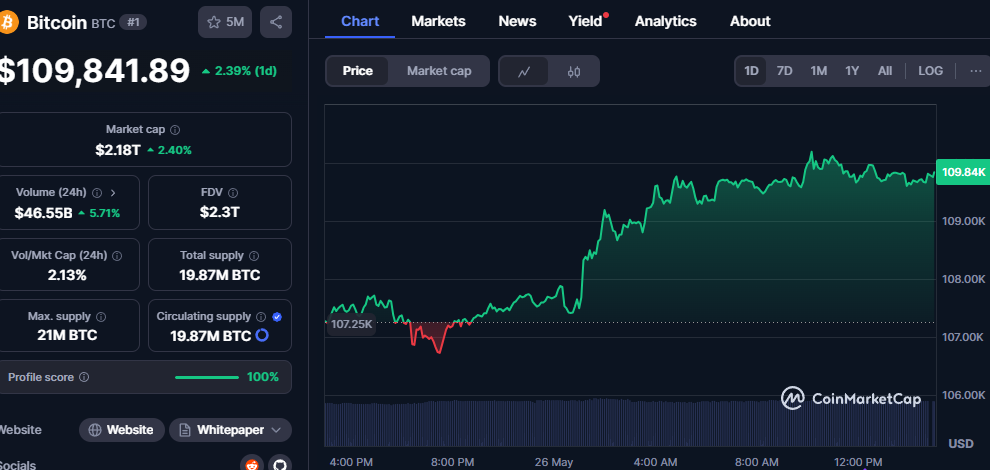Click the Profile score progress bar

206,378
